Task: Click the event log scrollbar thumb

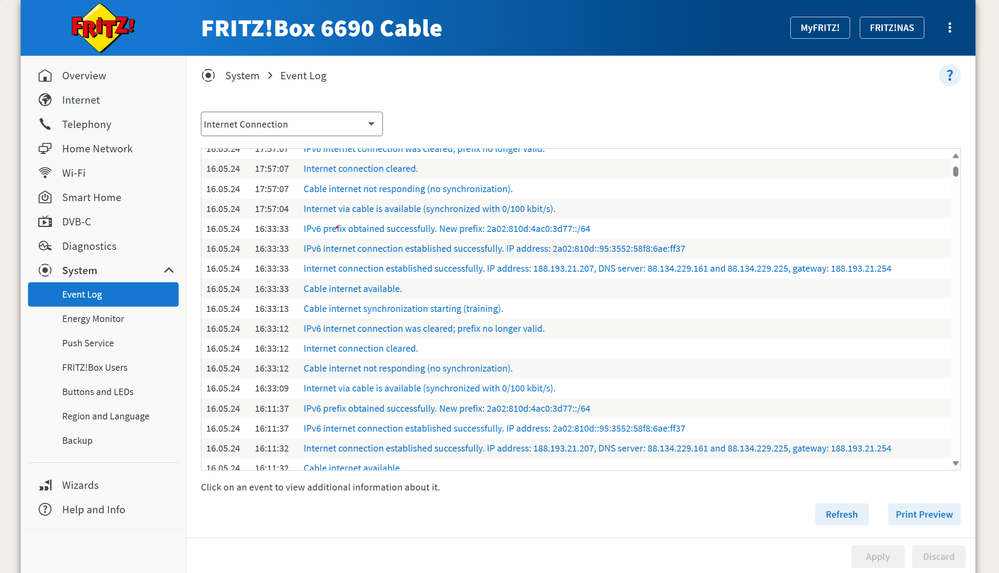Action: click(955, 171)
